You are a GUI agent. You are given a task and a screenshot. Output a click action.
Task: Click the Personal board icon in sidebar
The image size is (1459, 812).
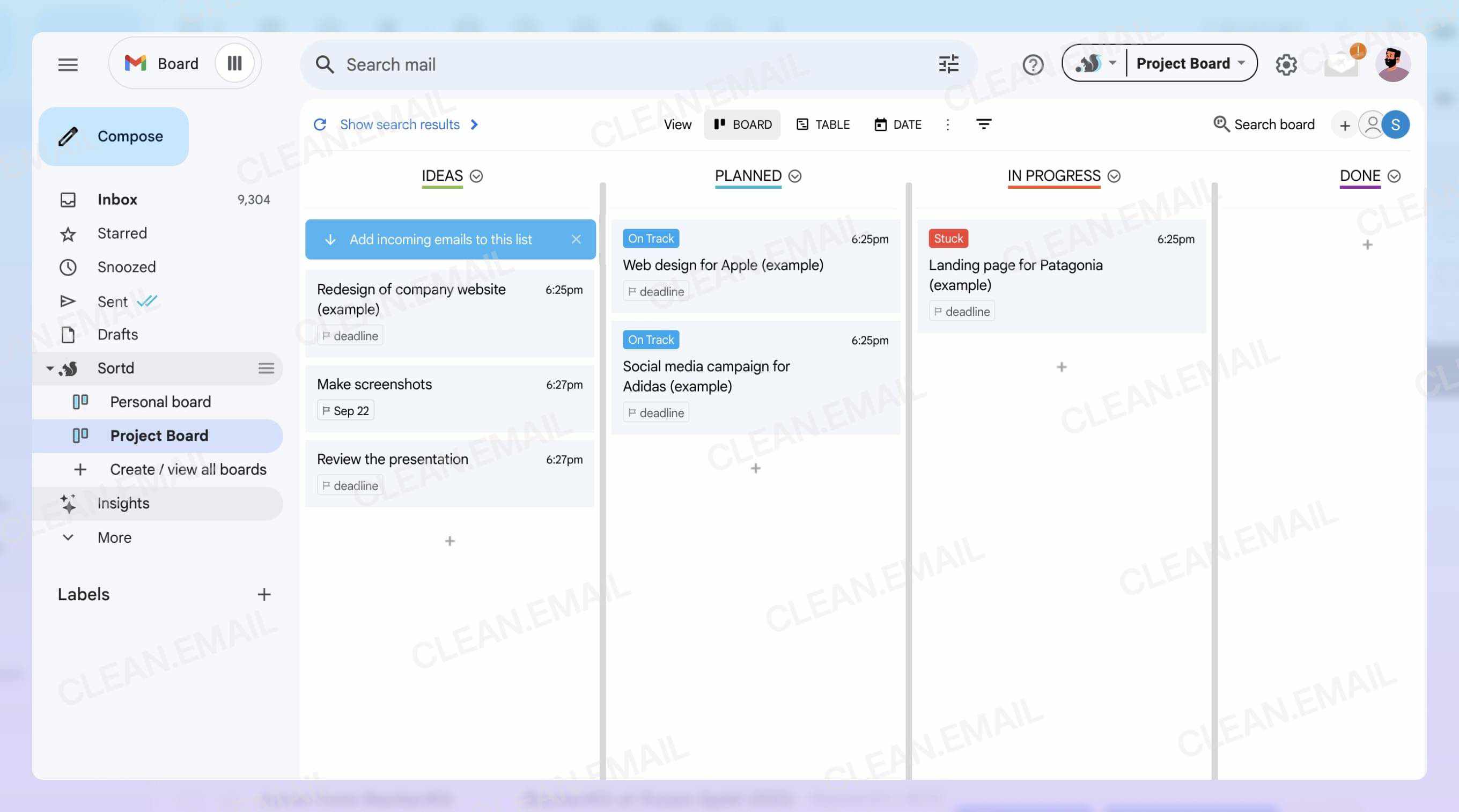(x=80, y=402)
